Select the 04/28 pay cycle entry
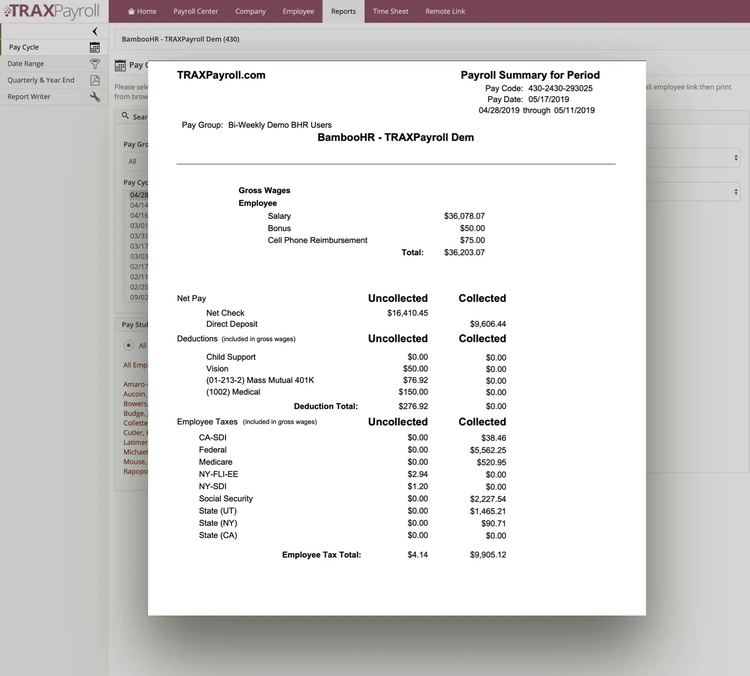Viewport: 750px width, 676px height. click(139, 195)
